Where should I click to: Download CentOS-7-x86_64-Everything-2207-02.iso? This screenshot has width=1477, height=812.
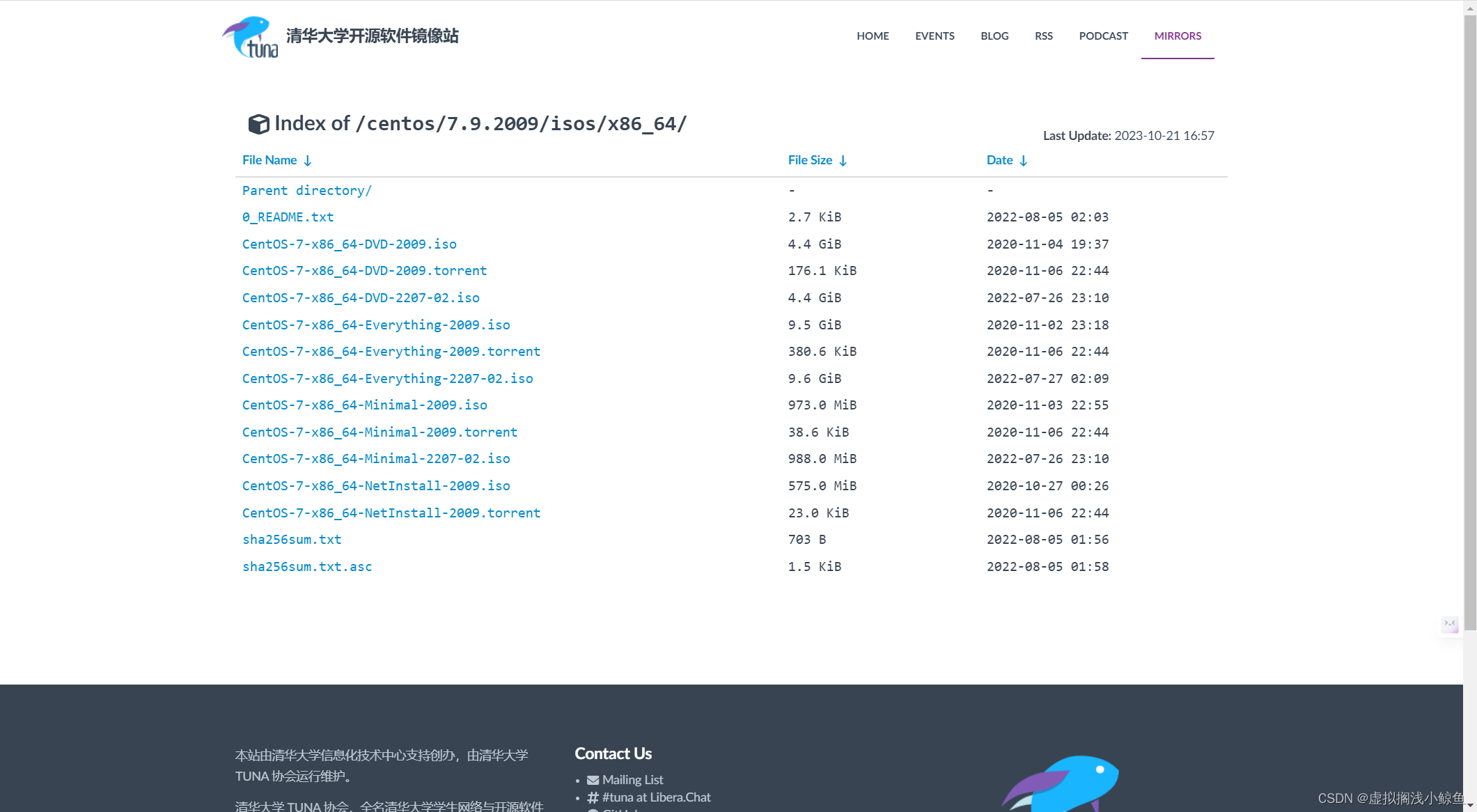[x=388, y=379]
